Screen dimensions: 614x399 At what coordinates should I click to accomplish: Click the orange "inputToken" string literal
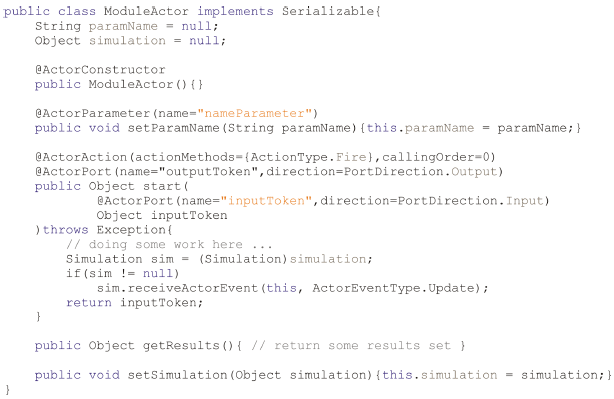pos(266,201)
